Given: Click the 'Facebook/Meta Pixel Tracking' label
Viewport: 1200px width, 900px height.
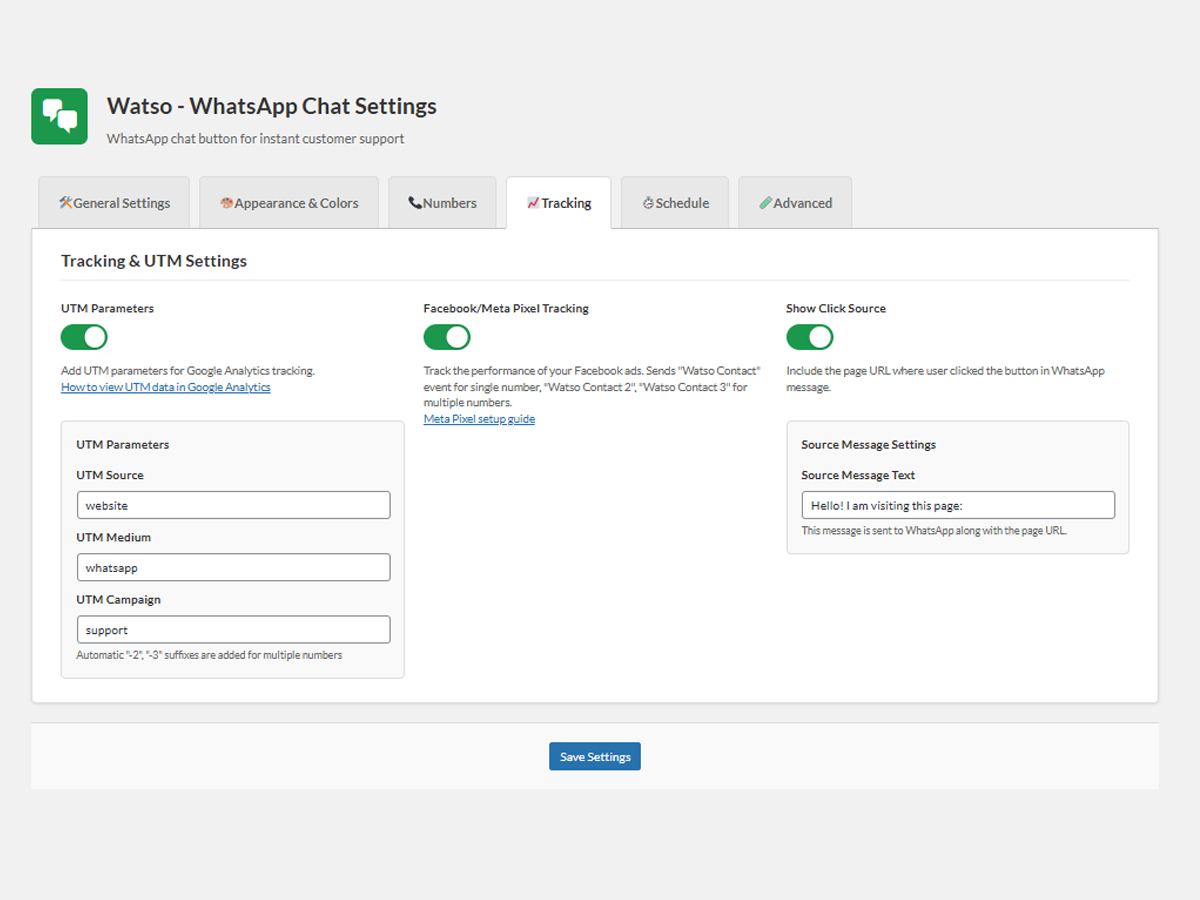Looking at the screenshot, I should pos(506,308).
